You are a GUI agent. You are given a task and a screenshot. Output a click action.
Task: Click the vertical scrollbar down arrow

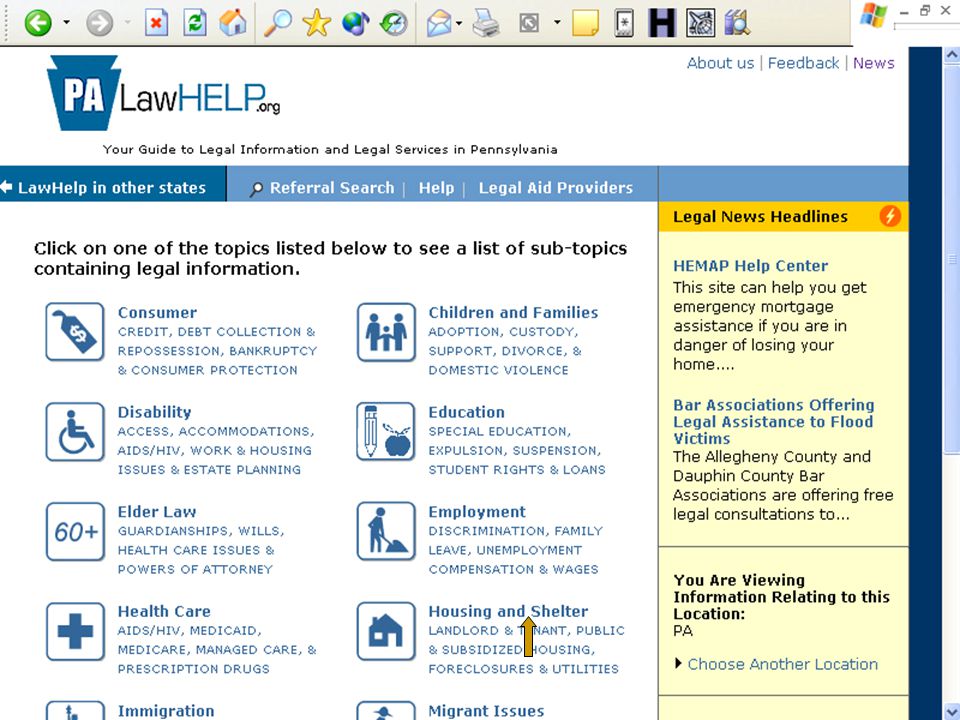coord(952,712)
